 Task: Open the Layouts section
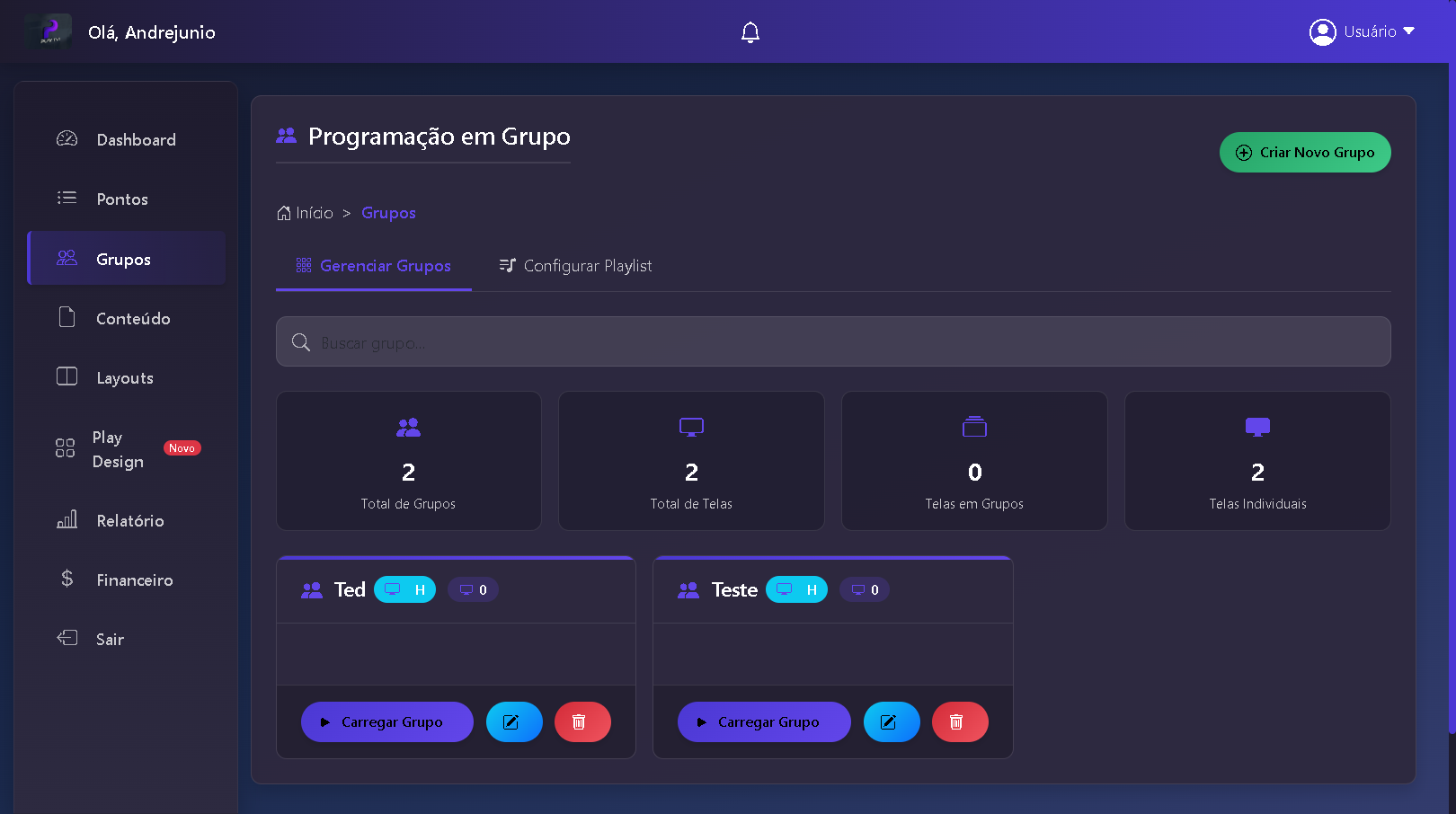tap(124, 377)
